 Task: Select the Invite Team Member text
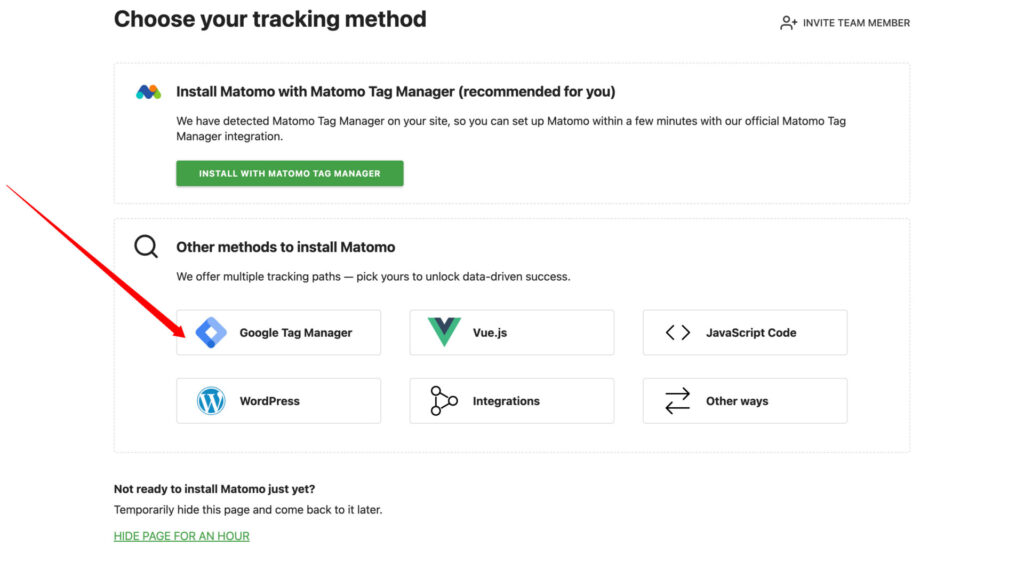pos(856,23)
